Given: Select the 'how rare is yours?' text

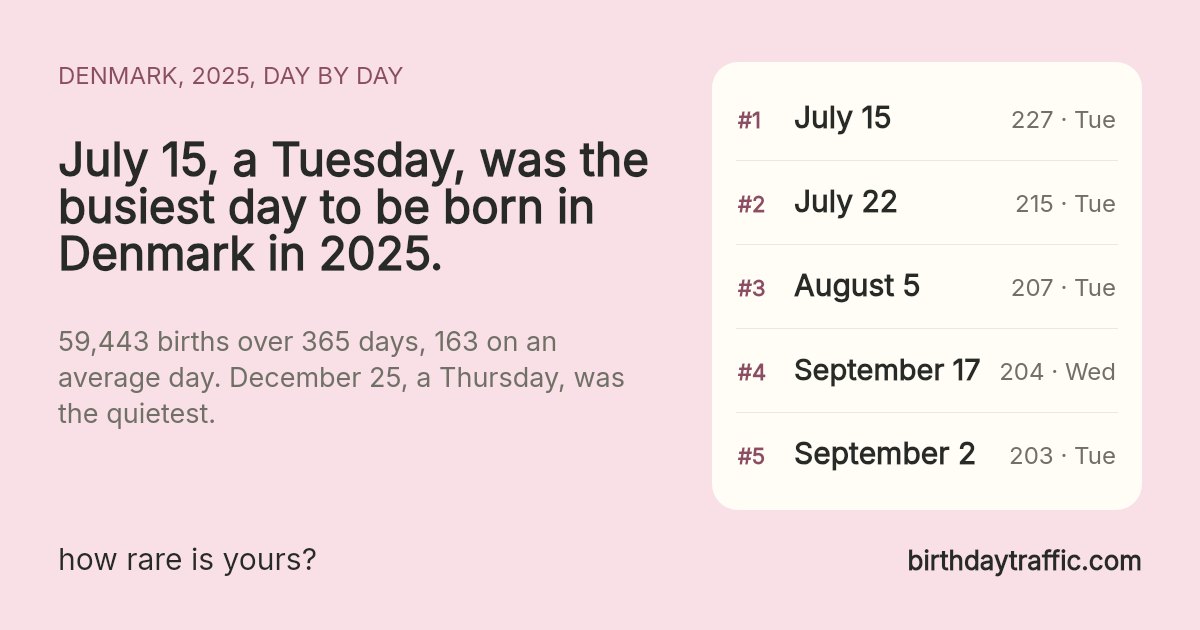Looking at the screenshot, I should coord(187,560).
